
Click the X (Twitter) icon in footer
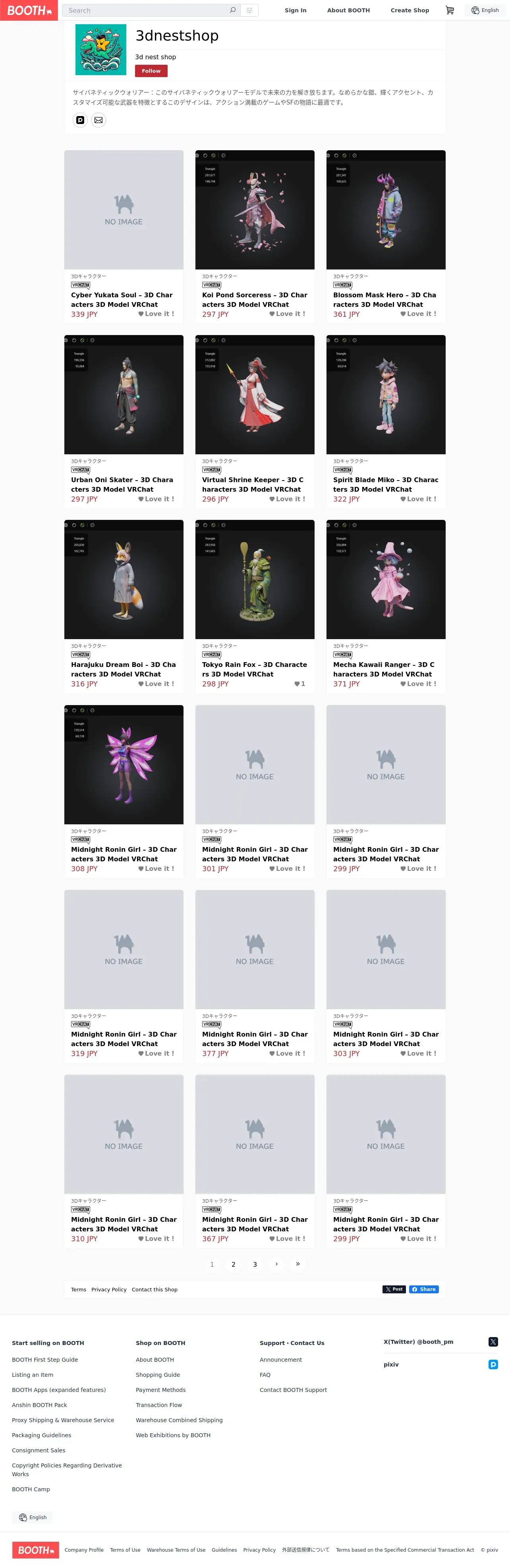tap(493, 1341)
